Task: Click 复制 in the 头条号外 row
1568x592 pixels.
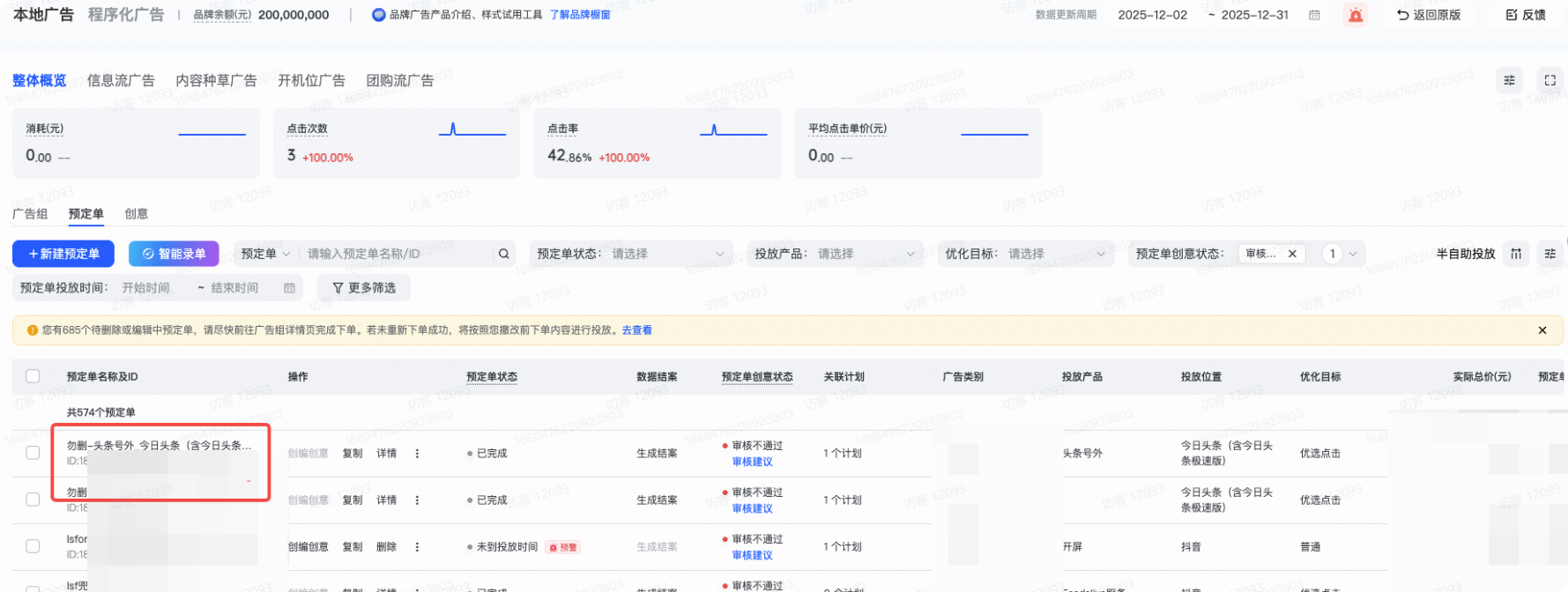Action: click(x=353, y=454)
